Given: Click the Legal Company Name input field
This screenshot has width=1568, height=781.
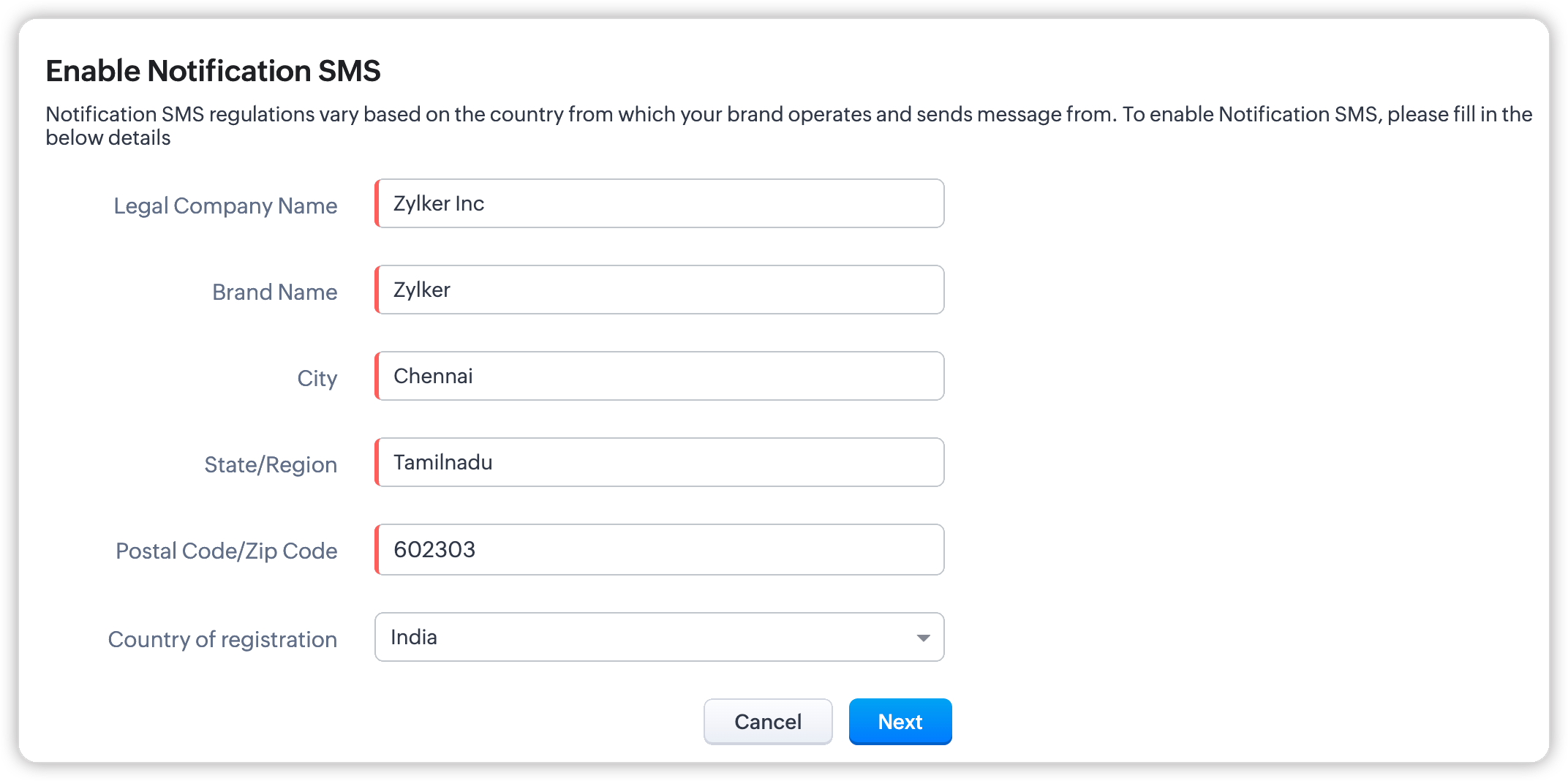Looking at the screenshot, I should point(660,203).
